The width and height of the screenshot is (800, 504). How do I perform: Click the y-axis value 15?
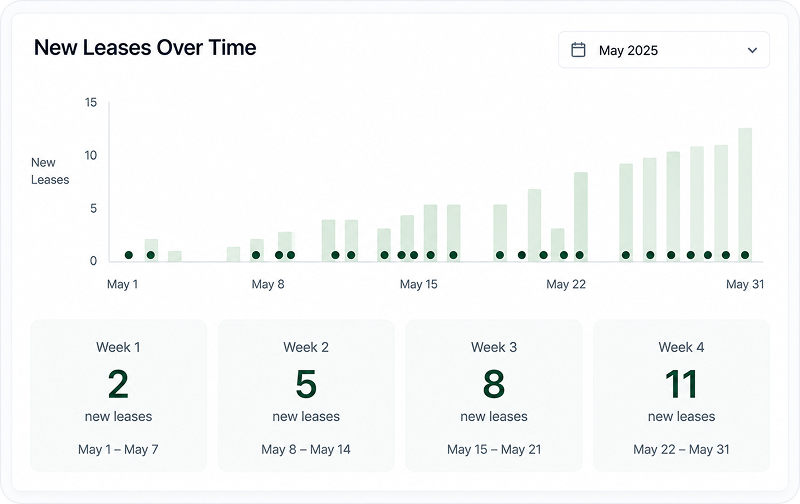(x=91, y=103)
